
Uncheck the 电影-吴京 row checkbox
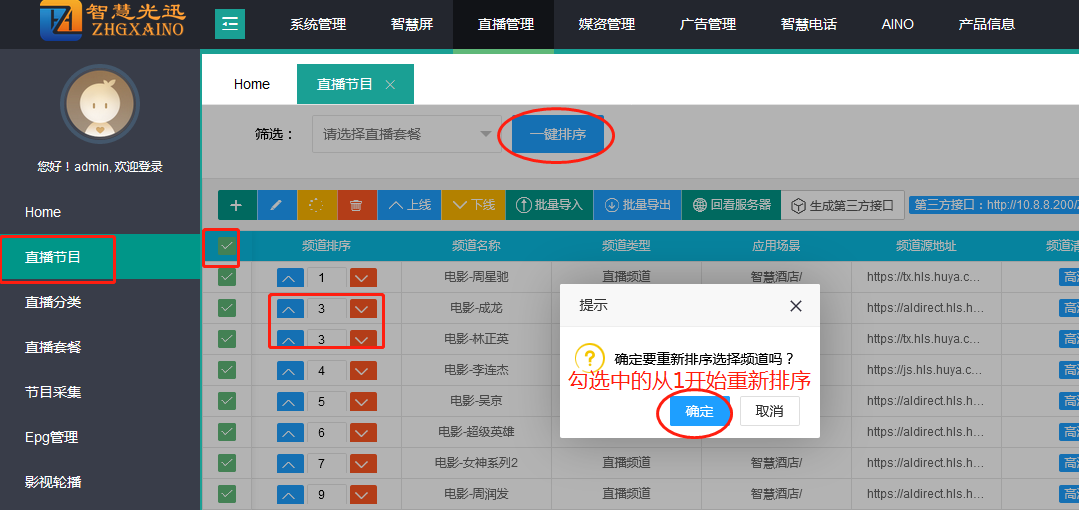pos(227,401)
